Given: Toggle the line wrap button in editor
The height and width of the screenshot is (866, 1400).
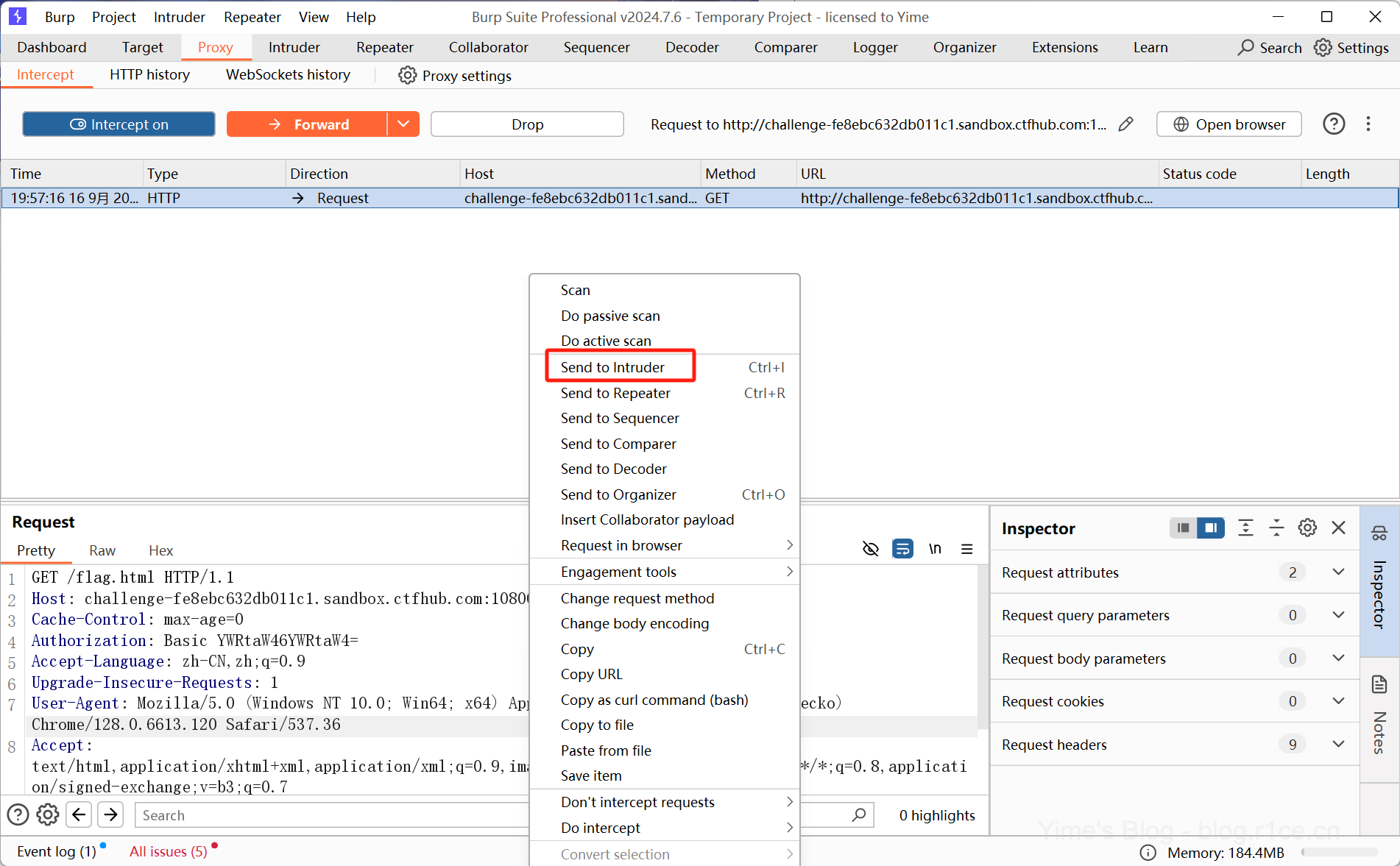Looking at the screenshot, I should coord(902,549).
